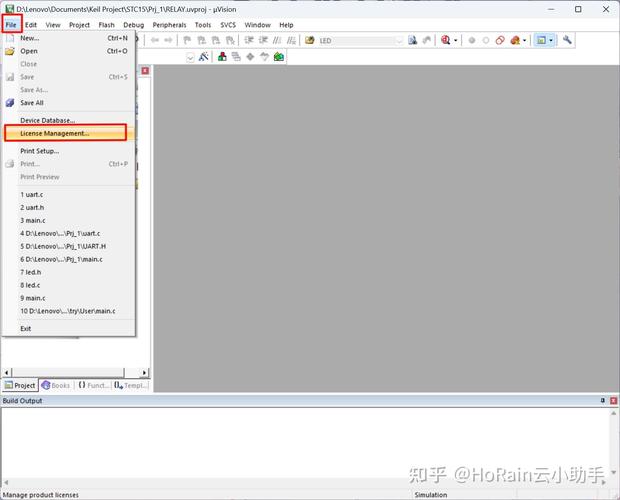The width and height of the screenshot is (620, 500).
Task: Open the SVCS menu
Action: coord(228,25)
